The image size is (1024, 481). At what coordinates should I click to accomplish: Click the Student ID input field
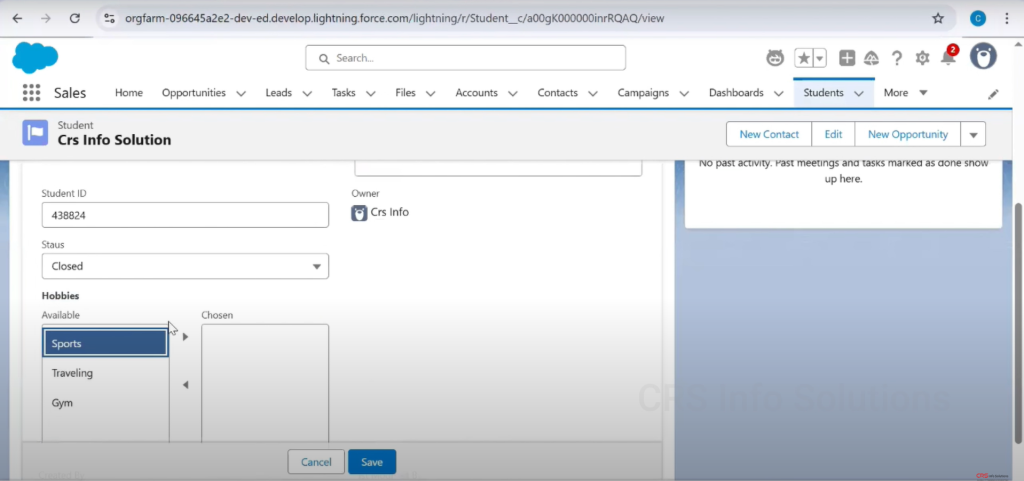(x=185, y=215)
